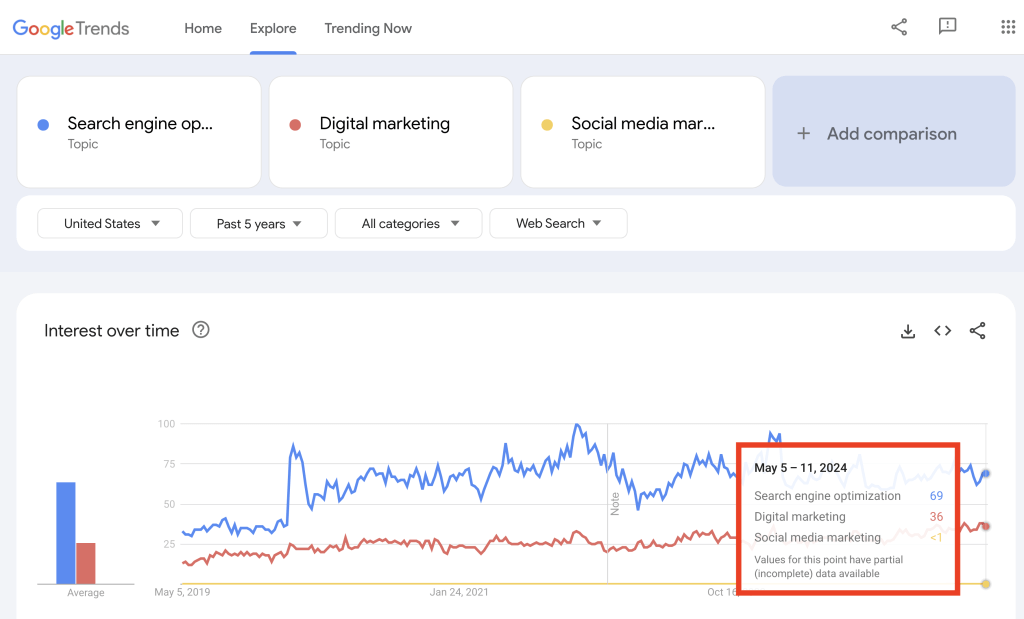Click the Add comparison button
Viewport: 1024px width, 619px height.
click(894, 131)
